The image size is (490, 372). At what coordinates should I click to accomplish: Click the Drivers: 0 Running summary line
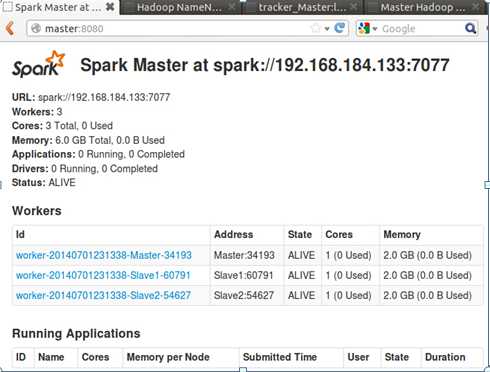click(85, 169)
